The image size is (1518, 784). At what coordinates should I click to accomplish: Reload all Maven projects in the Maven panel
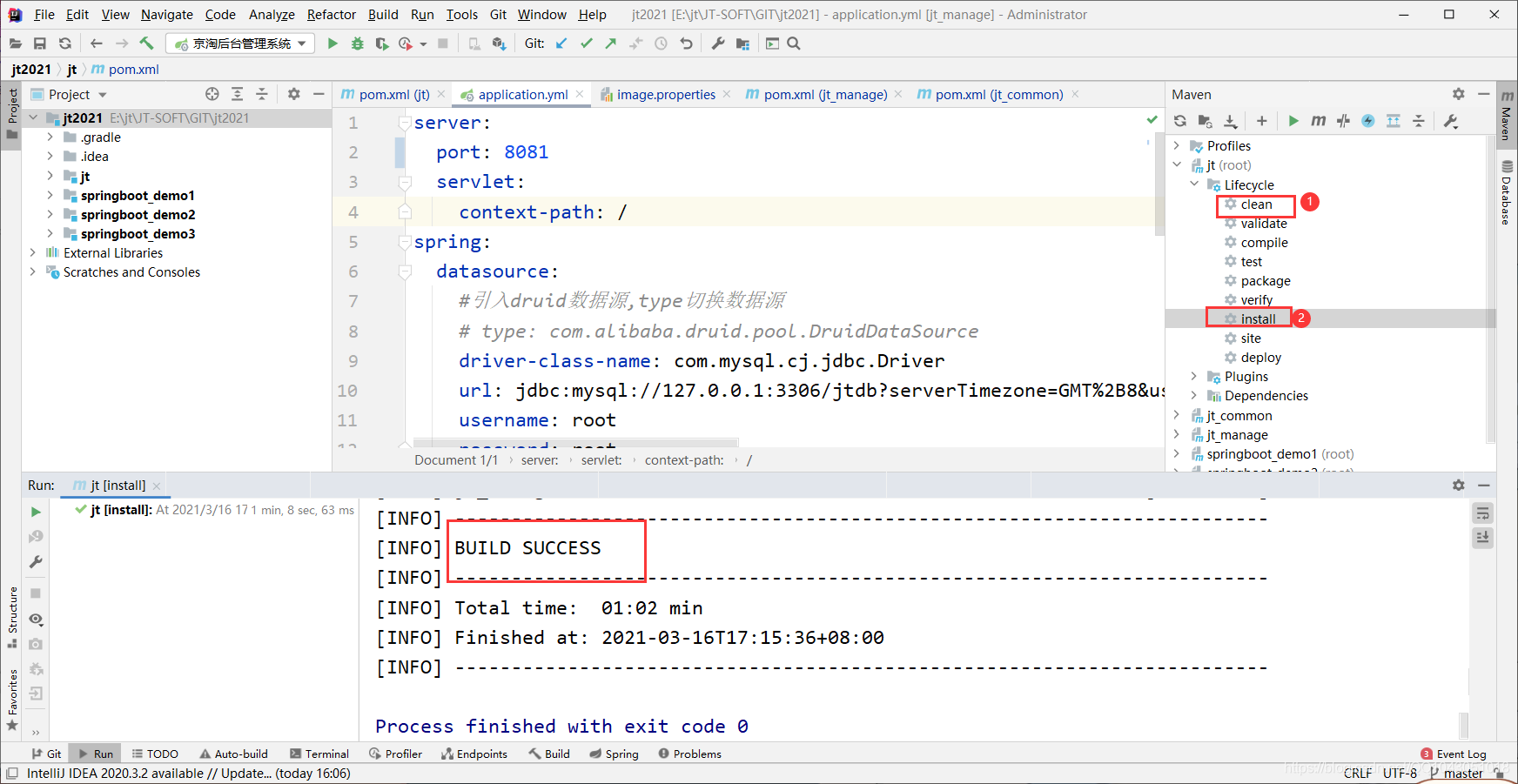pyautogui.click(x=1180, y=121)
